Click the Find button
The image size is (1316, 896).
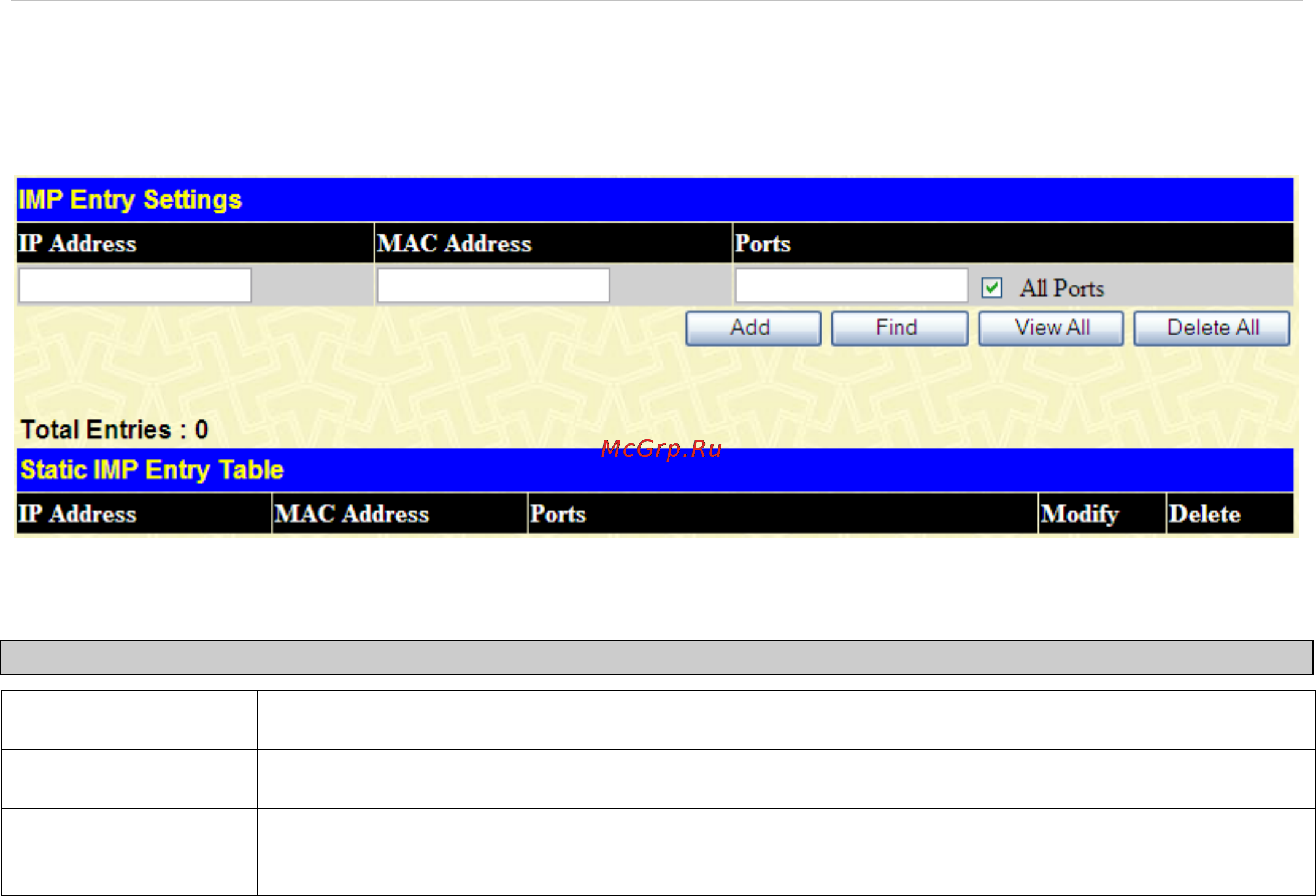tap(899, 328)
